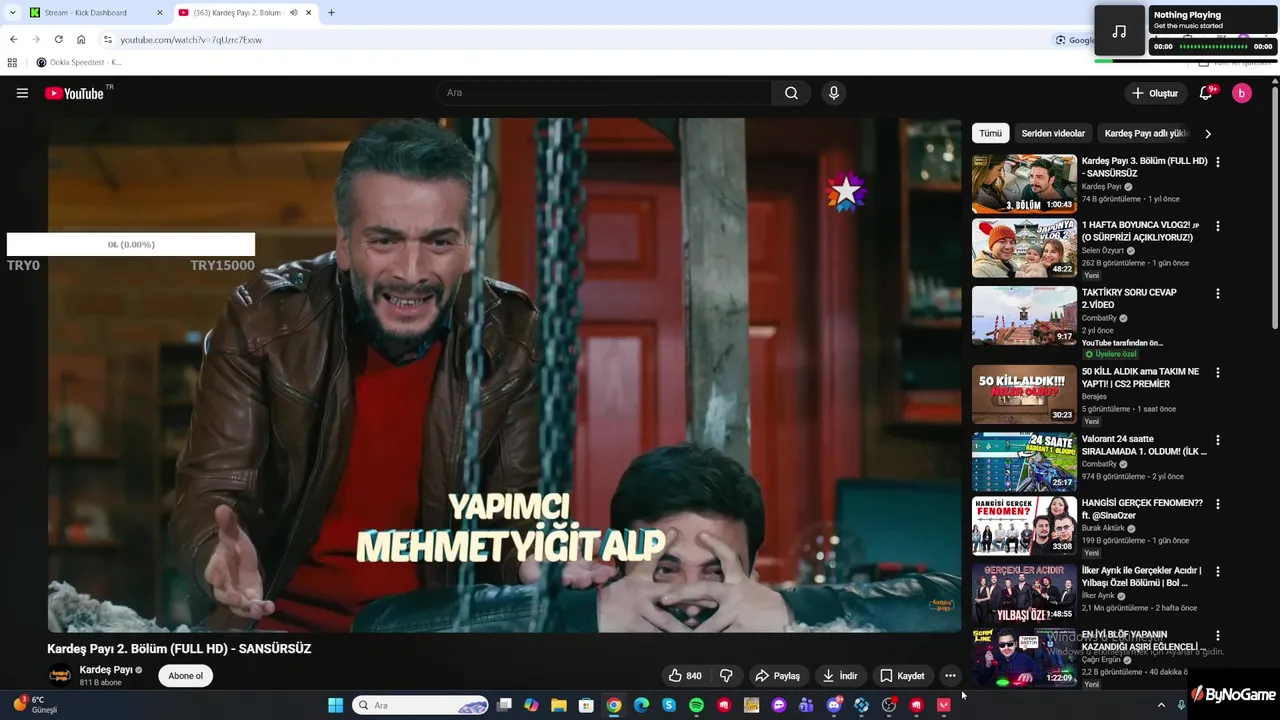The width and height of the screenshot is (1280, 720).
Task: Open options menu for 50 KİLL ALDIK
Action: pyautogui.click(x=1217, y=373)
